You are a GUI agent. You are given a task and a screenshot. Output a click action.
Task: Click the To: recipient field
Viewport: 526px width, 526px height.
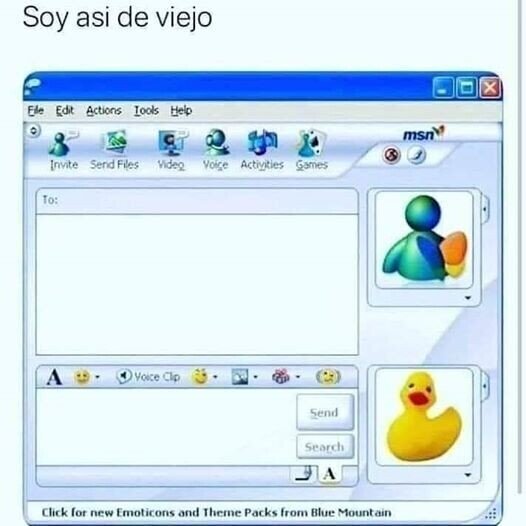pyautogui.click(x=197, y=201)
